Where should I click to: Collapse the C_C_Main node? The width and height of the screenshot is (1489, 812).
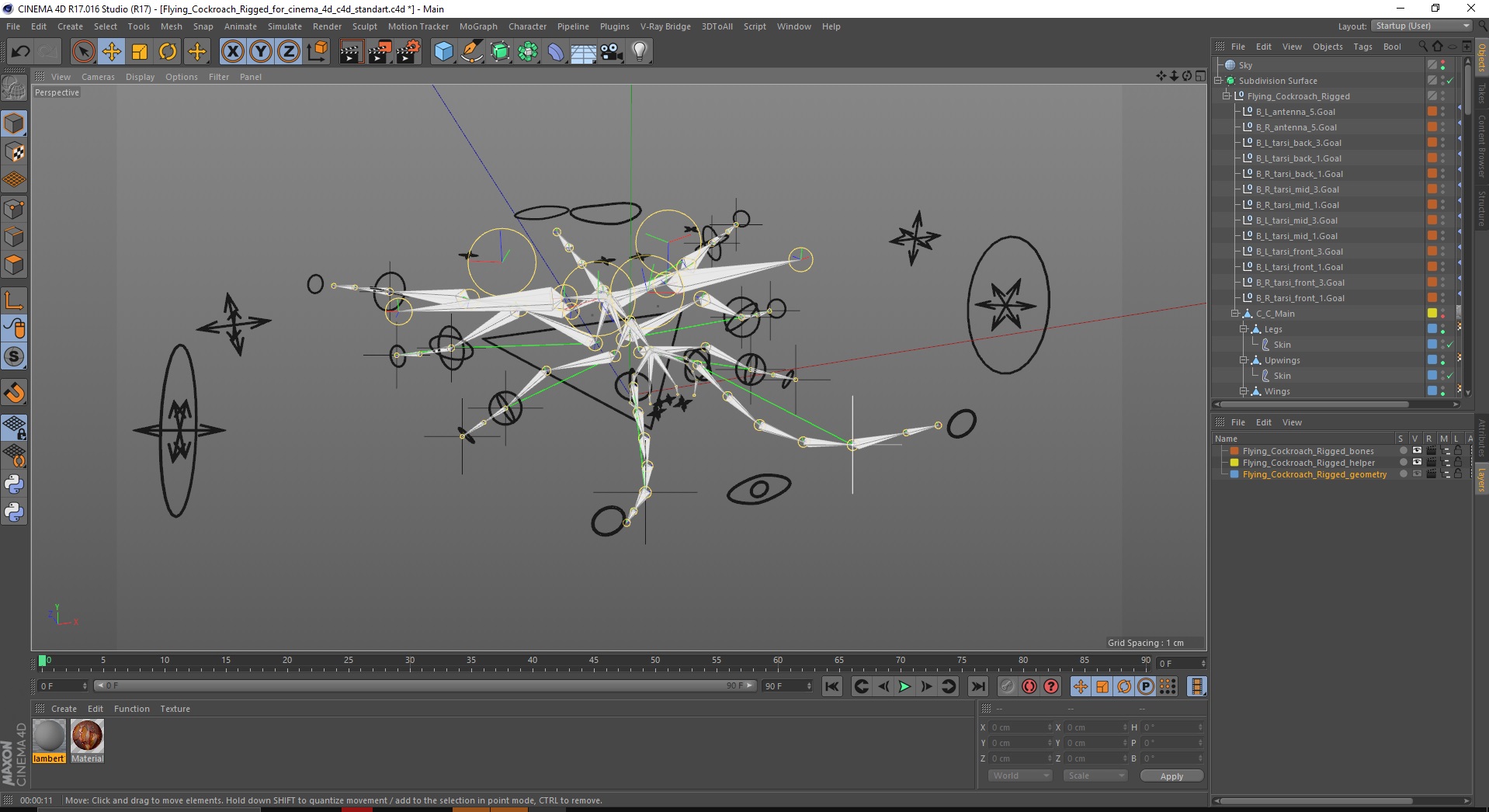click(x=1235, y=314)
